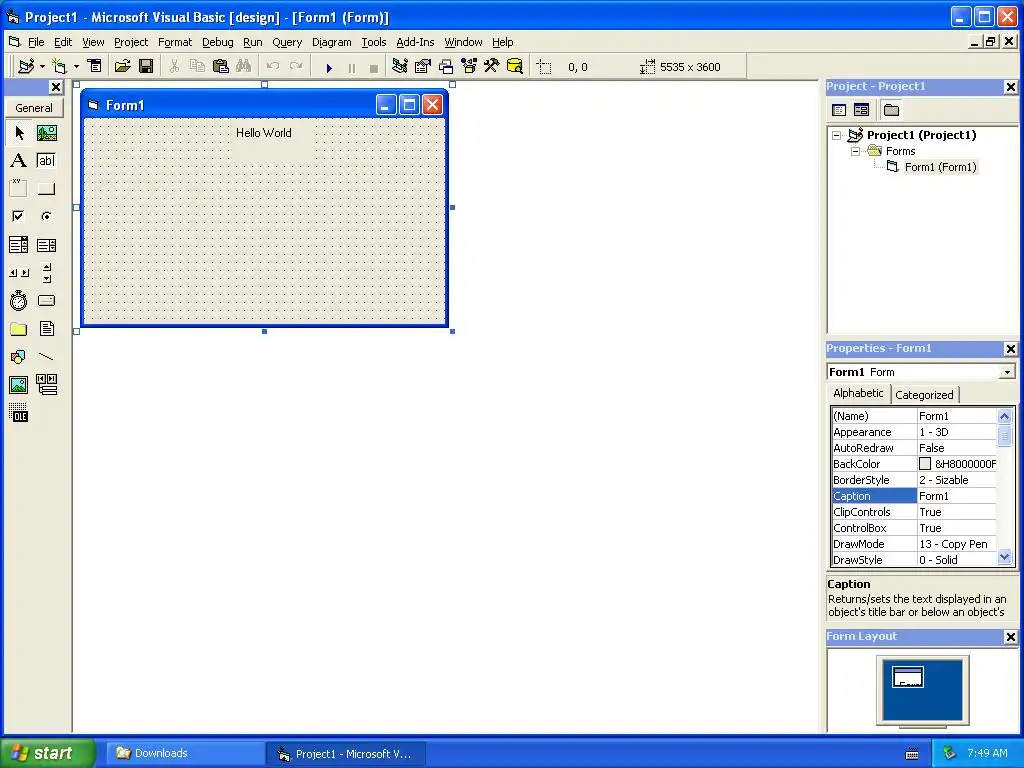Open the Add-Ins menu
This screenshot has height=768, width=1024.
(415, 42)
